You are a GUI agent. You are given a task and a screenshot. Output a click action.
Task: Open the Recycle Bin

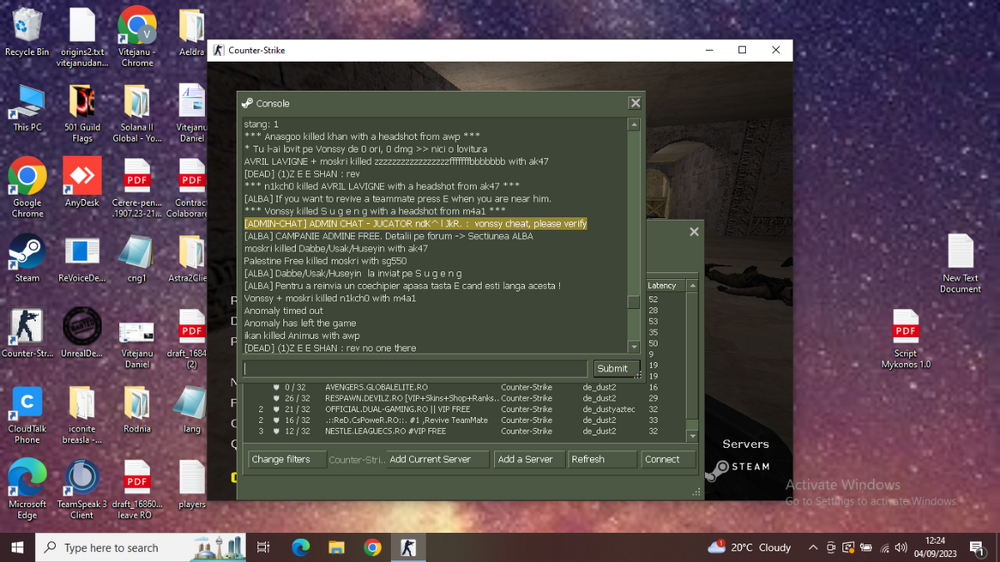[x=27, y=28]
